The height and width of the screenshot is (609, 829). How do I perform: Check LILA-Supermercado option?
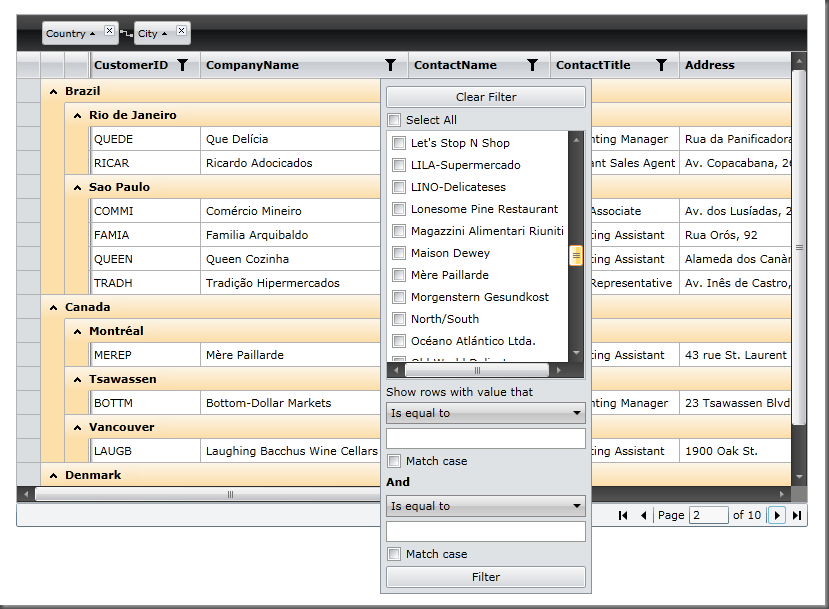[399, 165]
